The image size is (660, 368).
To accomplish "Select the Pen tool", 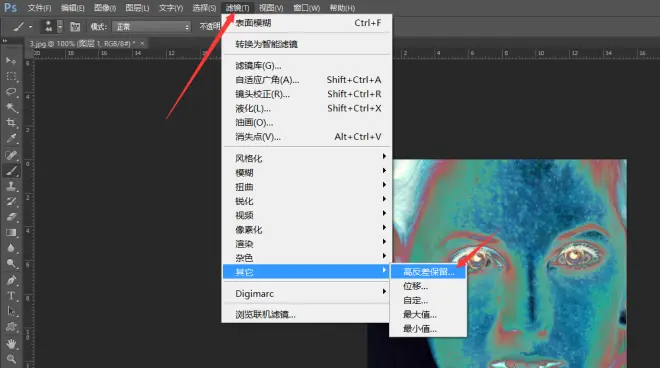I will 11,280.
